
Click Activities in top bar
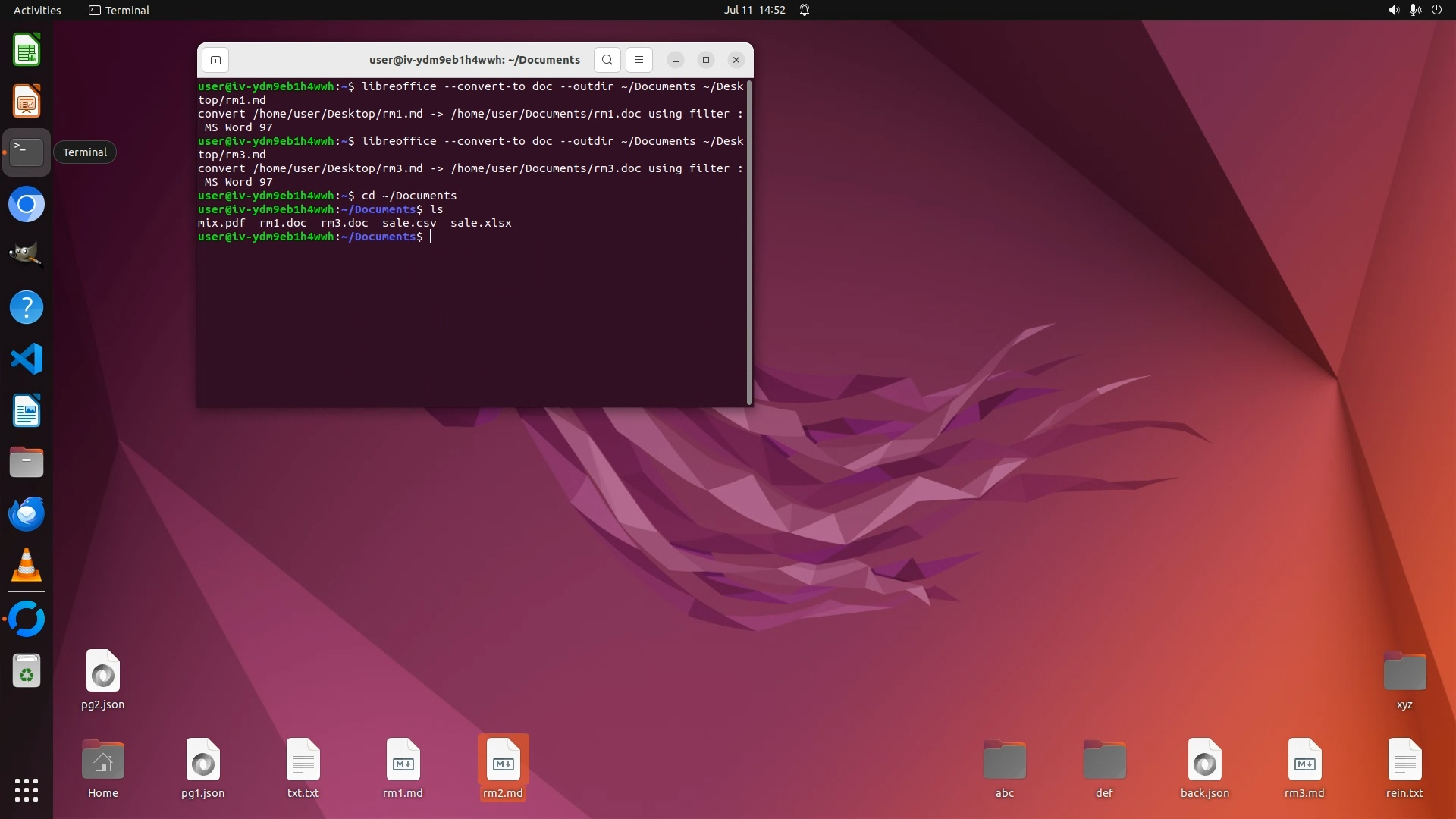click(x=37, y=10)
